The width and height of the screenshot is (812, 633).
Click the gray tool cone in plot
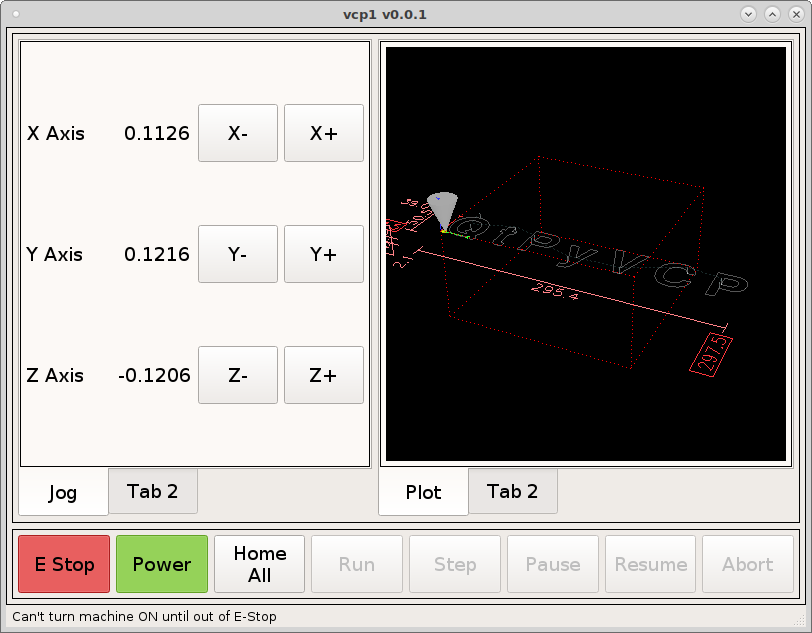coord(443,208)
